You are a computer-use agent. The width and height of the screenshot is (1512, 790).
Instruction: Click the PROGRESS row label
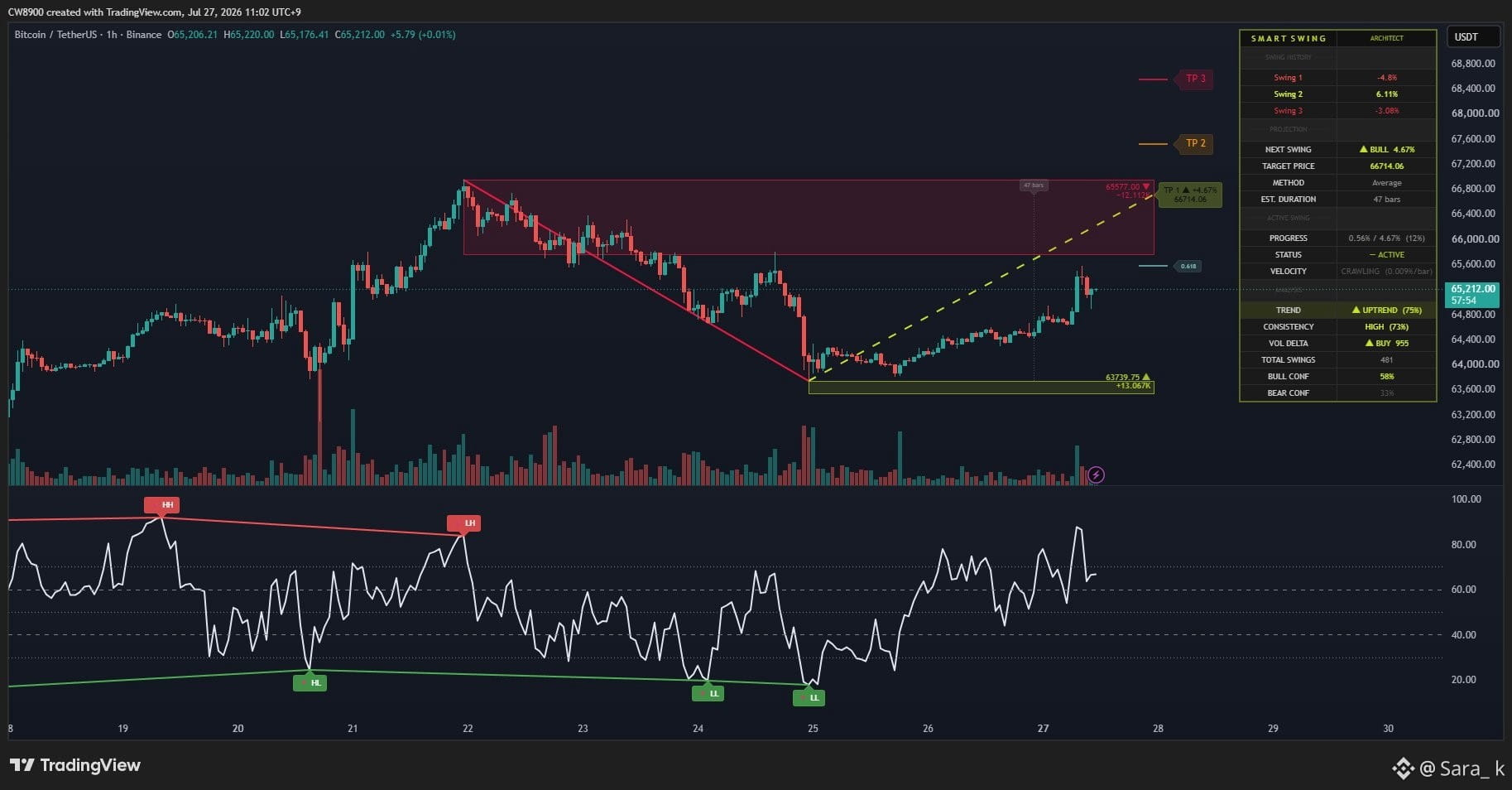[1288, 238]
